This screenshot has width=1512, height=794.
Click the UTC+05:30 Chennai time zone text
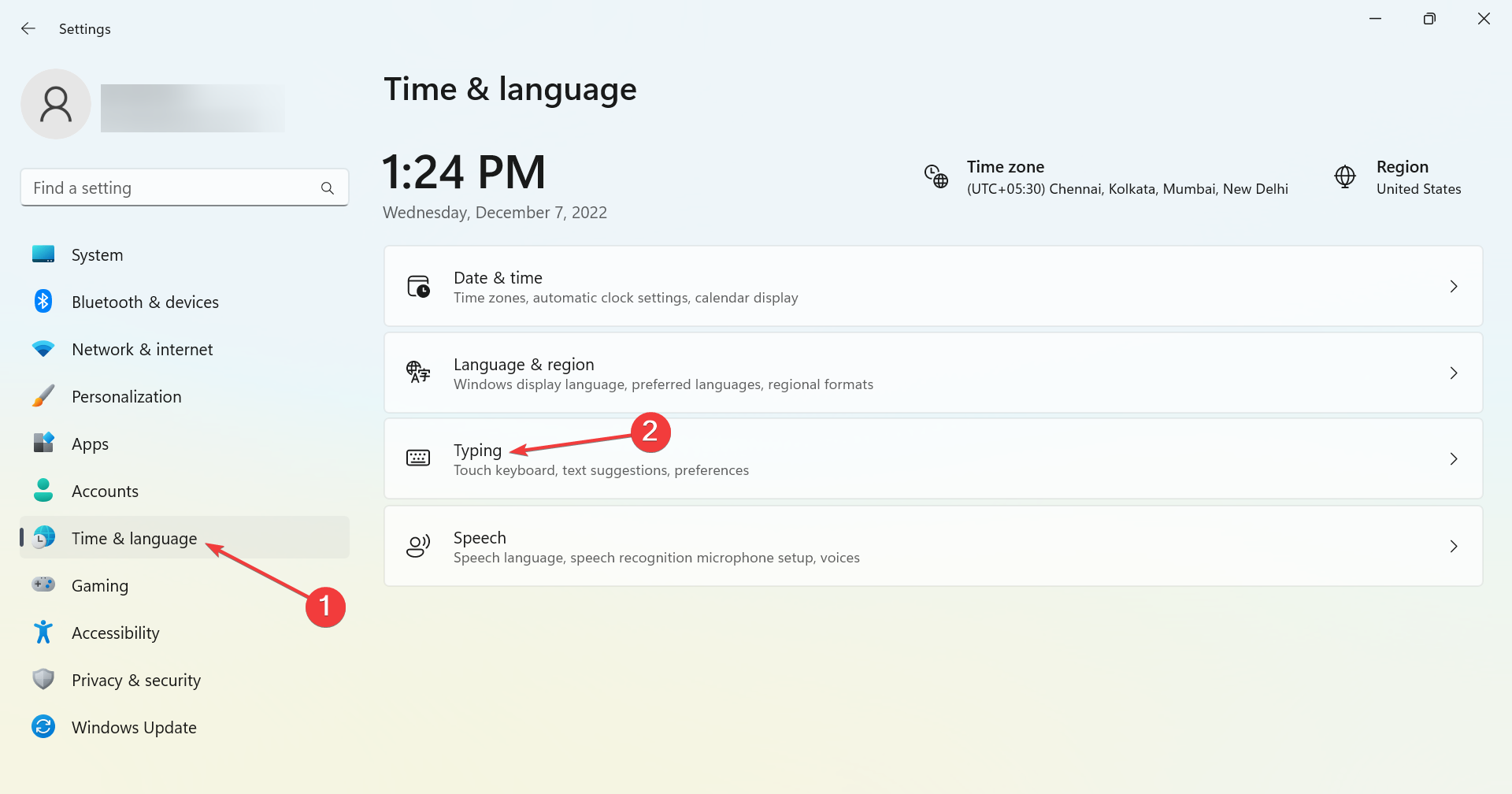(1128, 189)
